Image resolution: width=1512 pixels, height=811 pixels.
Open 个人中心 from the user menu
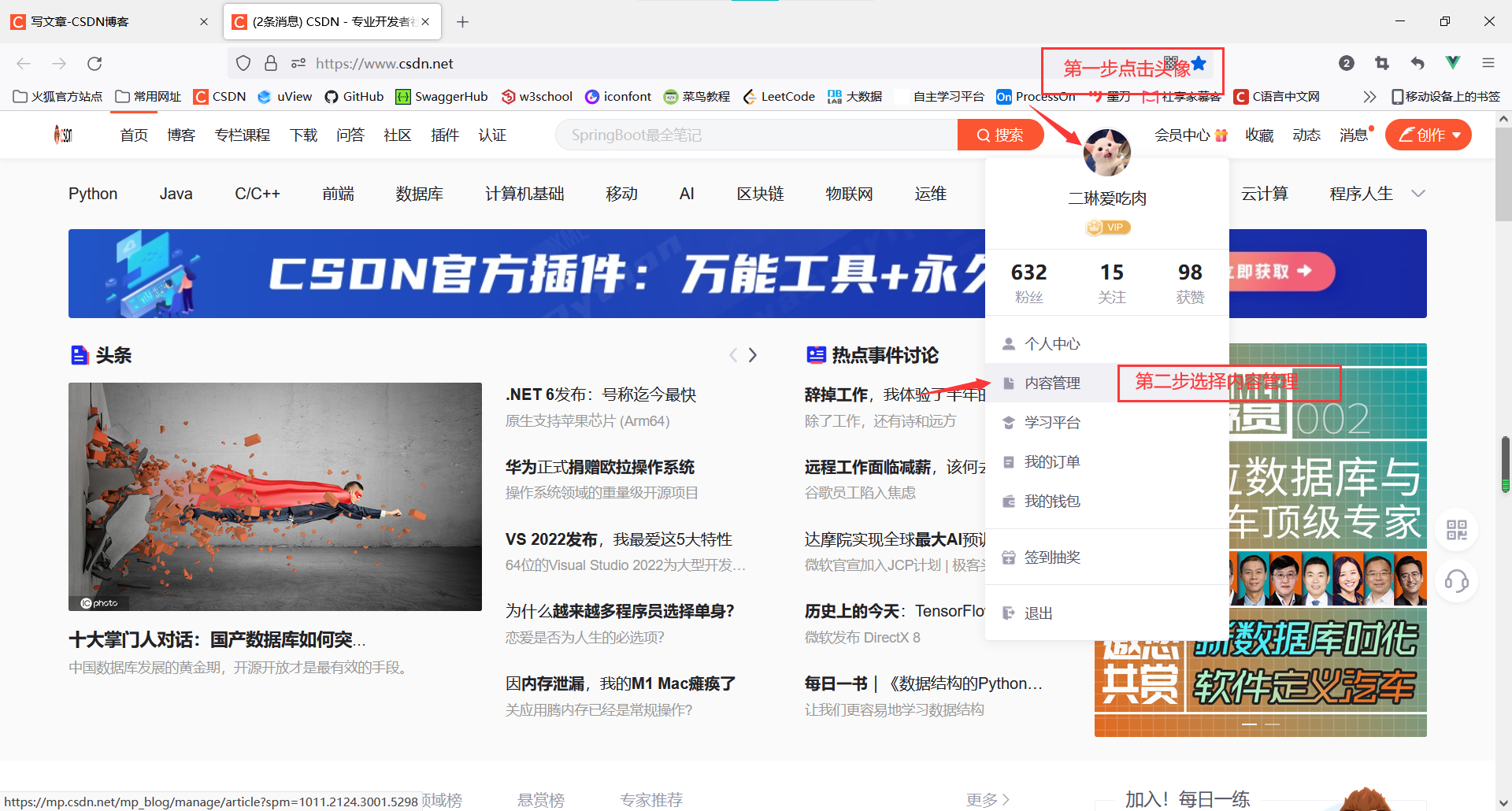(1107, 344)
